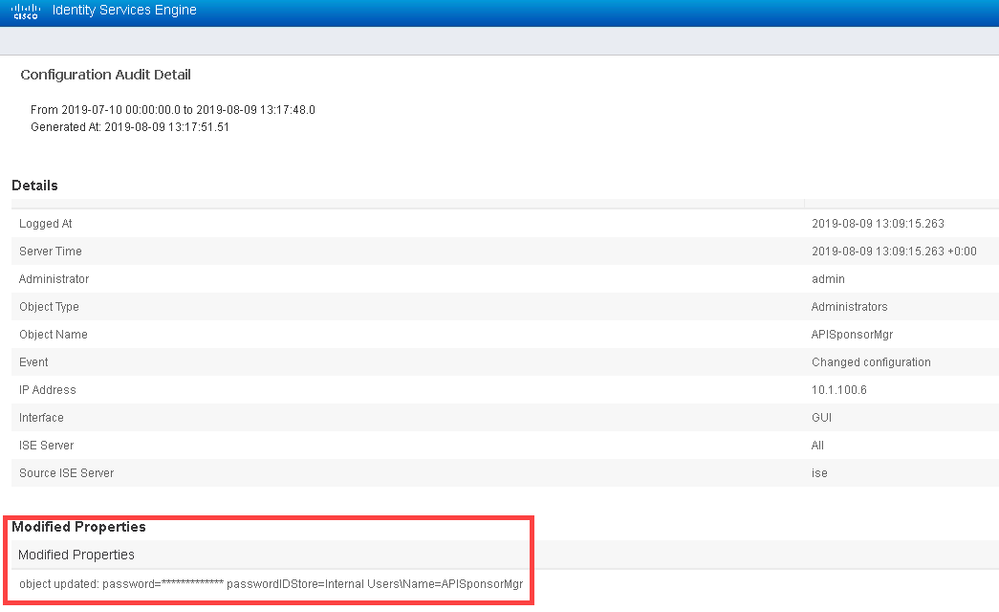Click the Details section heading
Screen dimensions: 999x612
coord(34,185)
